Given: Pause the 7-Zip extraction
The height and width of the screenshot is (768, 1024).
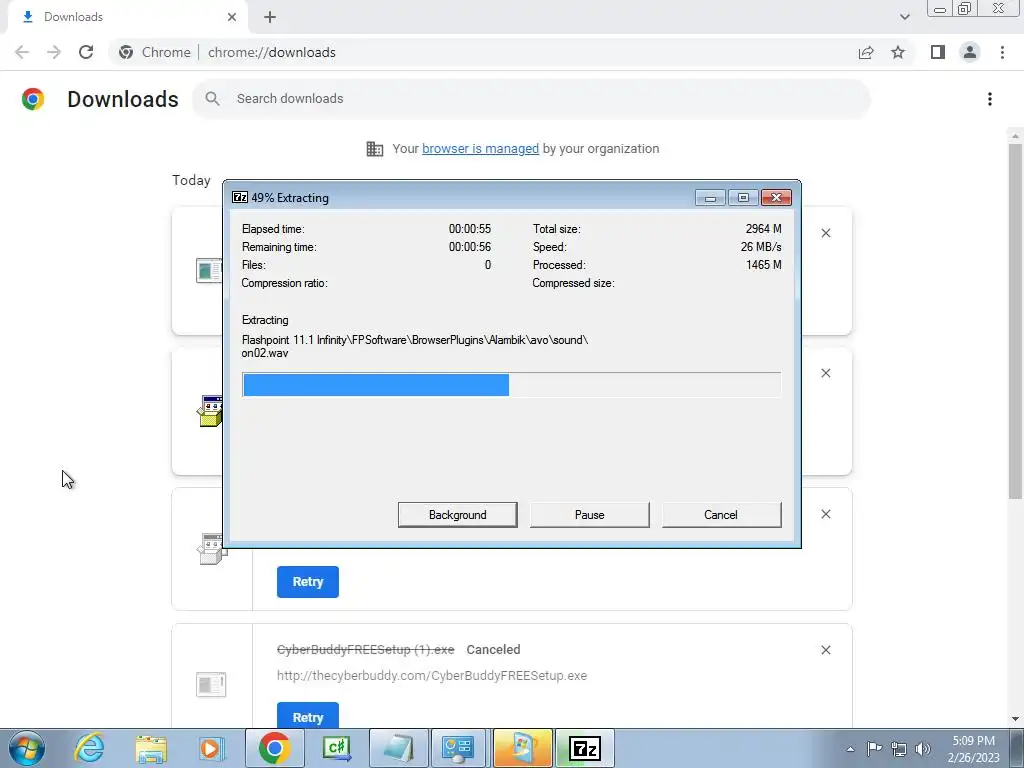Looking at the screenshot, I should coord(589,515).
